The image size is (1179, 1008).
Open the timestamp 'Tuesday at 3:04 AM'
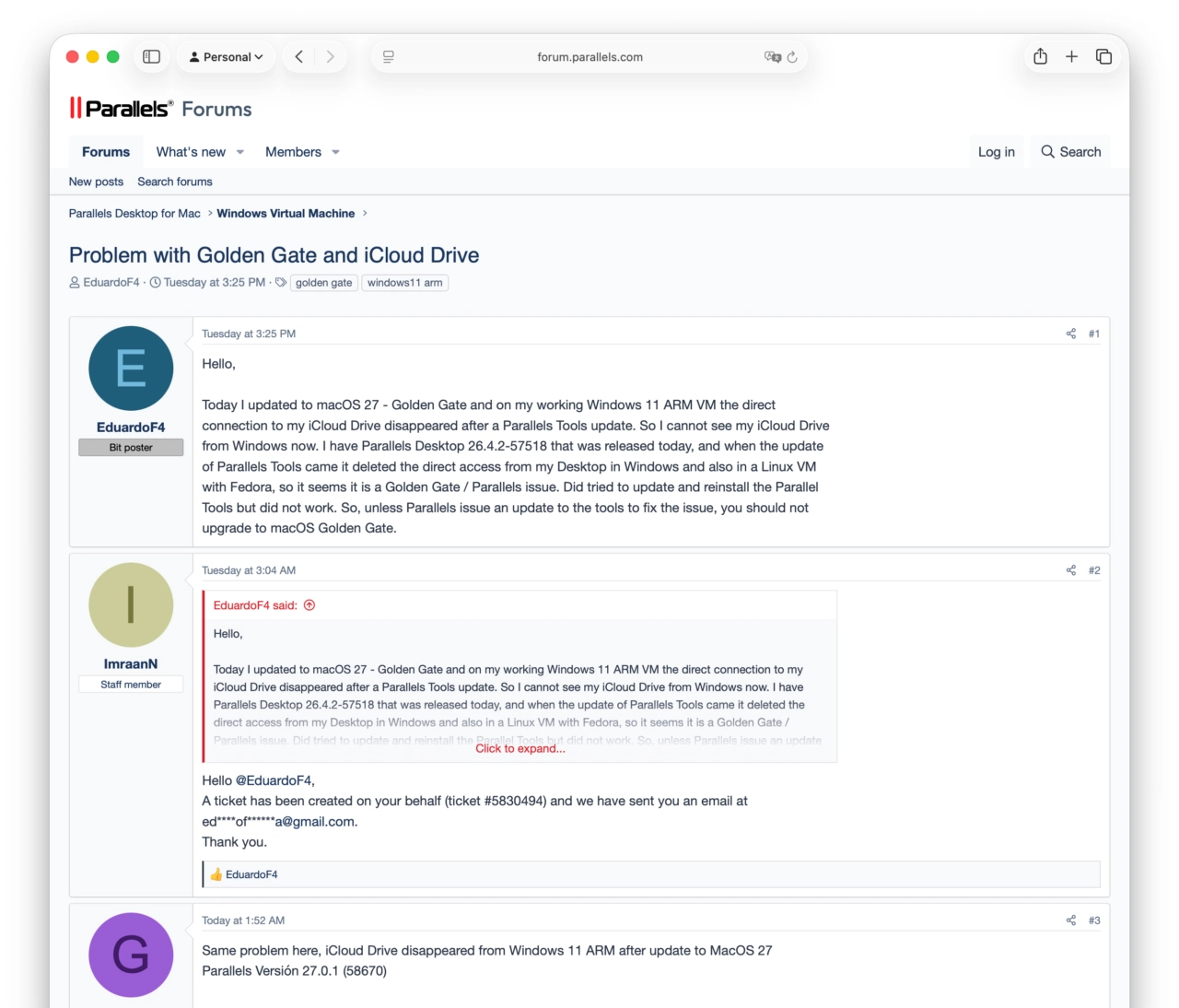click(249, 570)
